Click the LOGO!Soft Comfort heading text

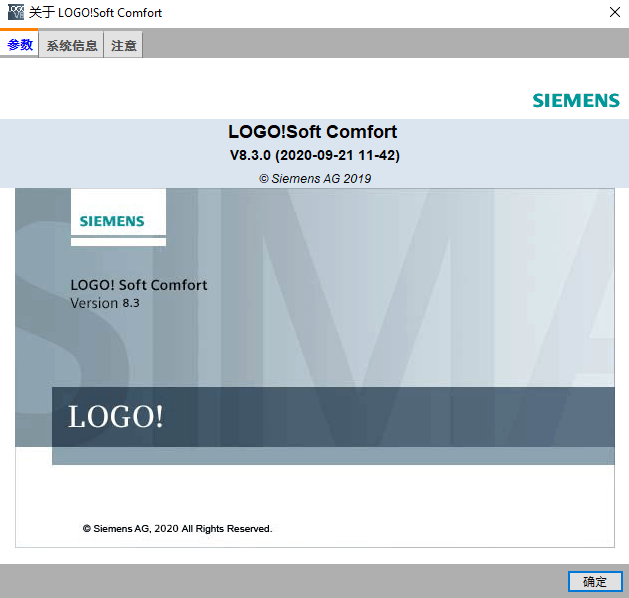tap(312, 132)
